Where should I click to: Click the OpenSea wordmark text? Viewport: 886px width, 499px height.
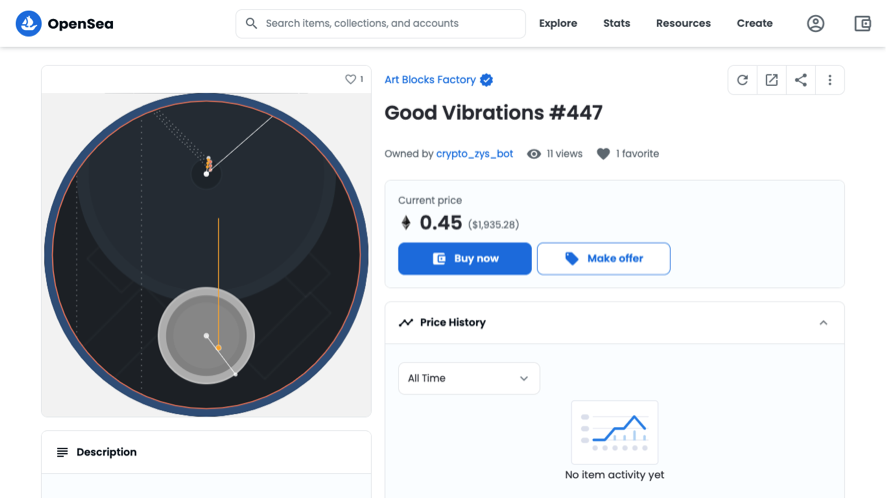coord(80,24)
